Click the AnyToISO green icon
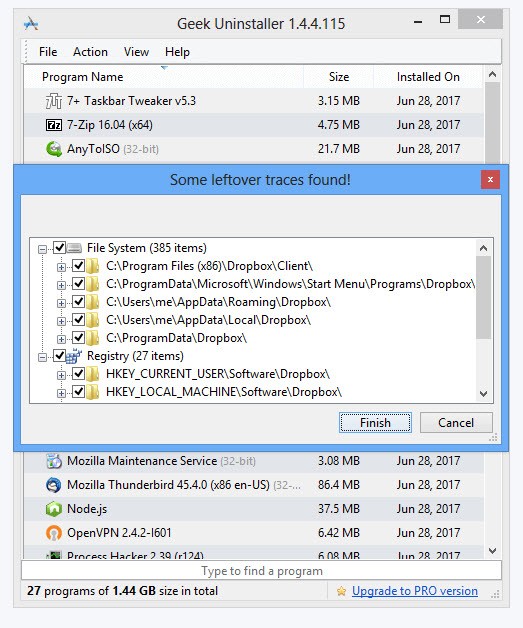The image size is (523, 628). click(x=54, y=149)
